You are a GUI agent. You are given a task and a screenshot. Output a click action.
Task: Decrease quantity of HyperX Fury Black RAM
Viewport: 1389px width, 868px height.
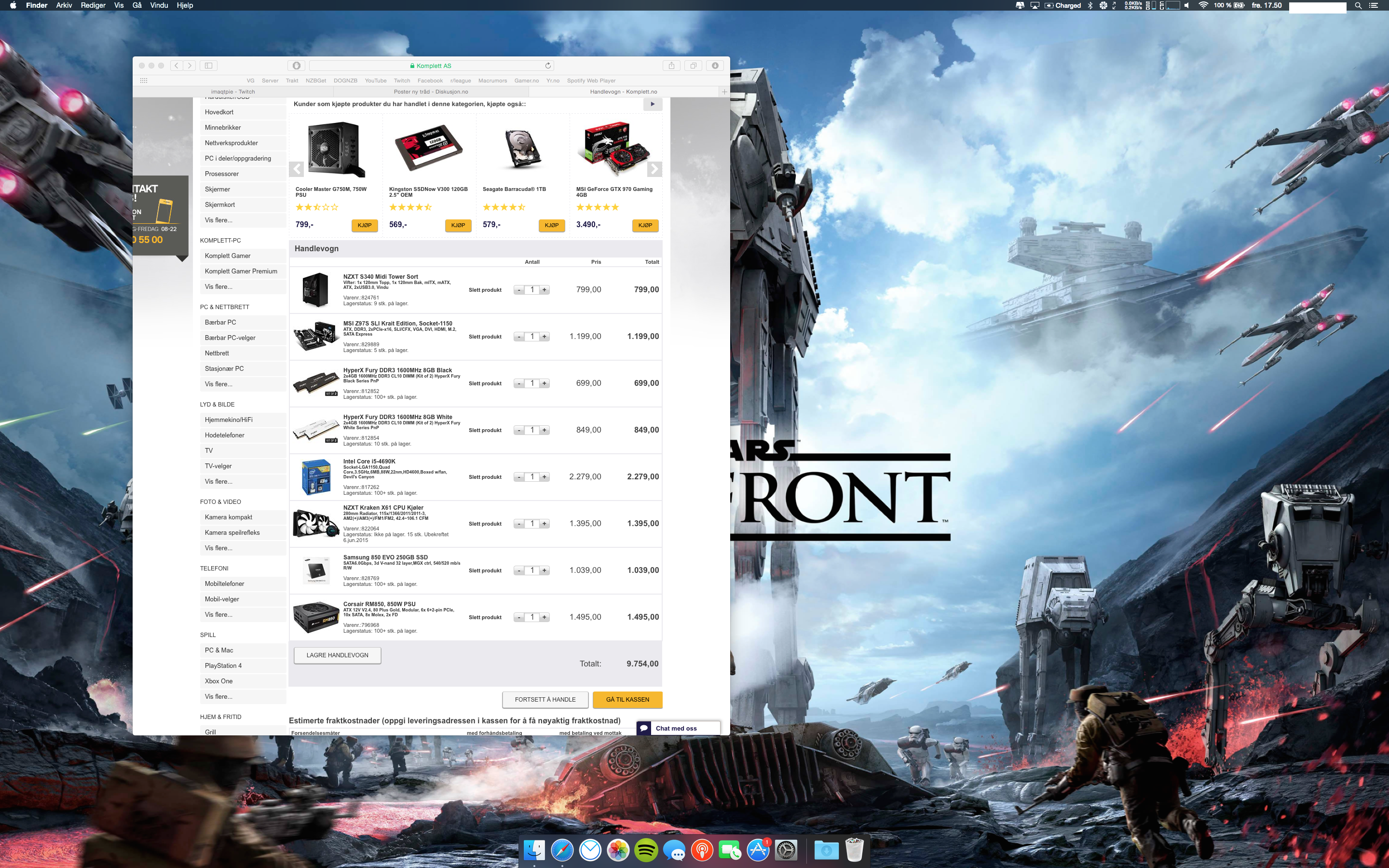[x=519, y=383]
